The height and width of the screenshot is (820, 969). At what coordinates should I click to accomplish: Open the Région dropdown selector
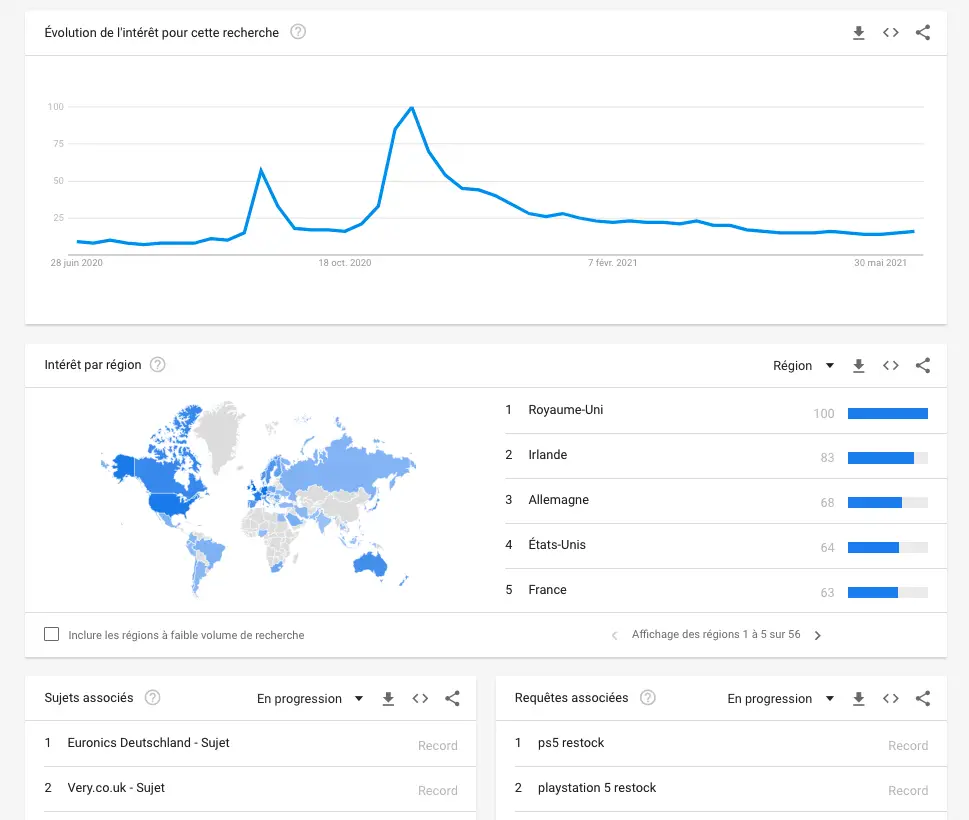point(803,366)
